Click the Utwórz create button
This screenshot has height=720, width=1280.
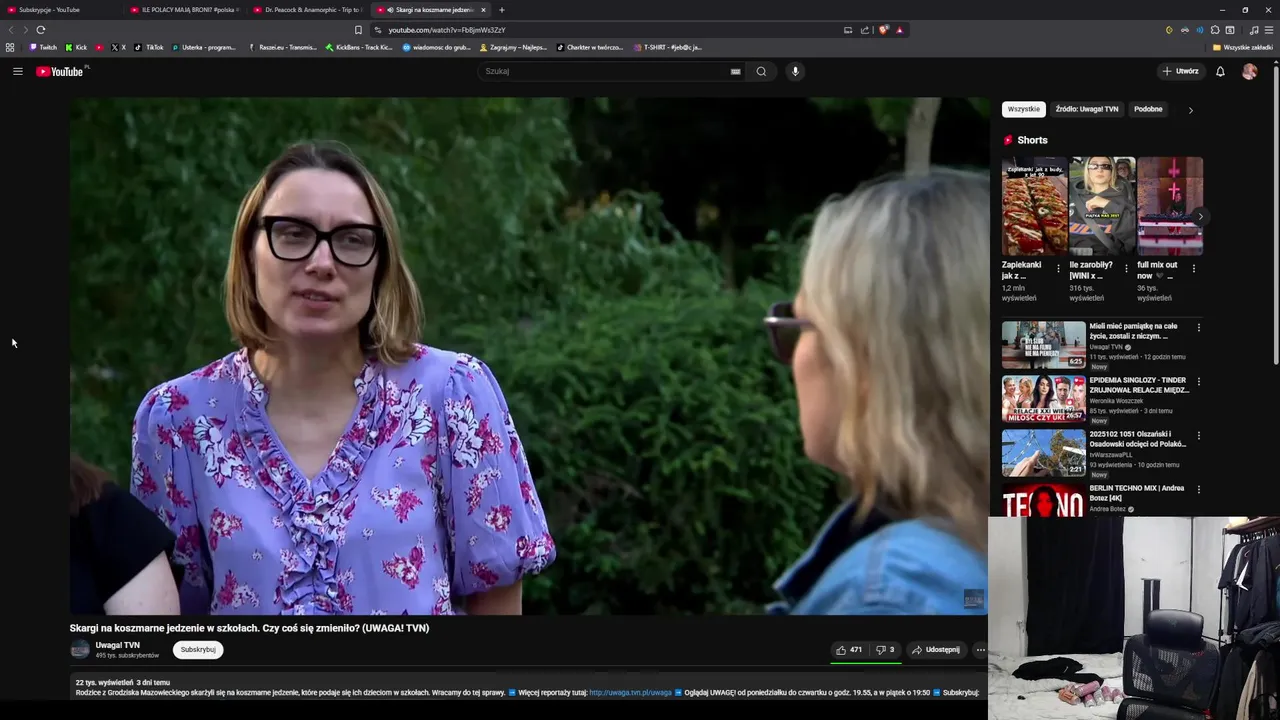tap(1180, 71)
